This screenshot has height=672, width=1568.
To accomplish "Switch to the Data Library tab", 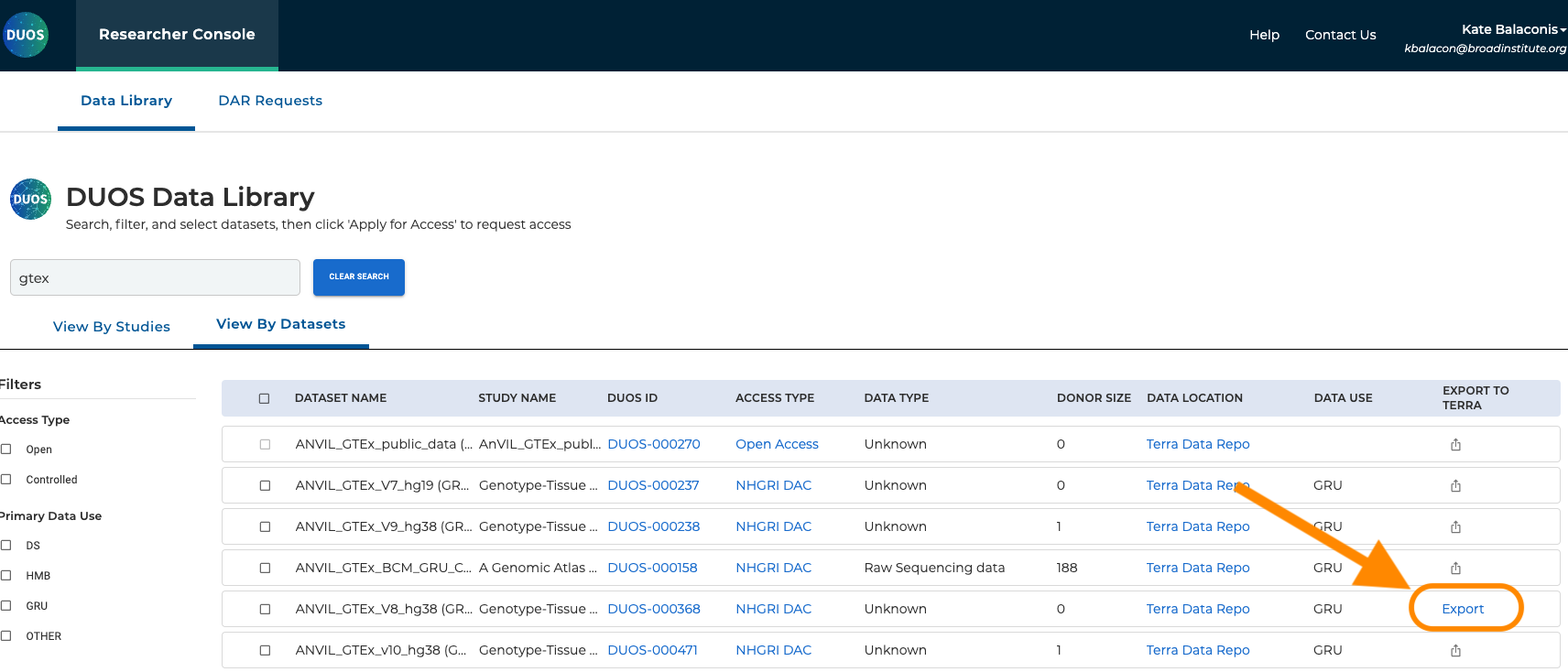I will tap(126, 101).
